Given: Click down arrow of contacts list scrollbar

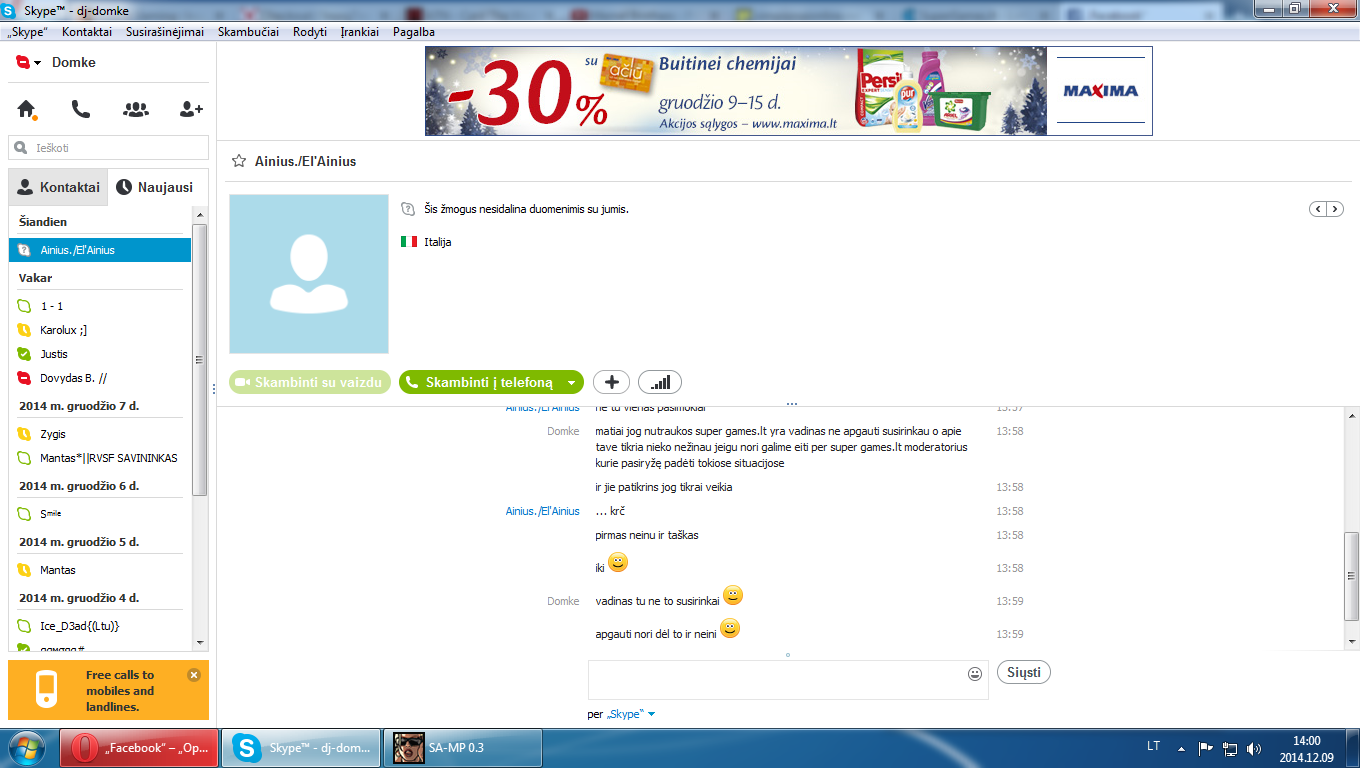Looking at the screenshot, I should click(200, 641).
